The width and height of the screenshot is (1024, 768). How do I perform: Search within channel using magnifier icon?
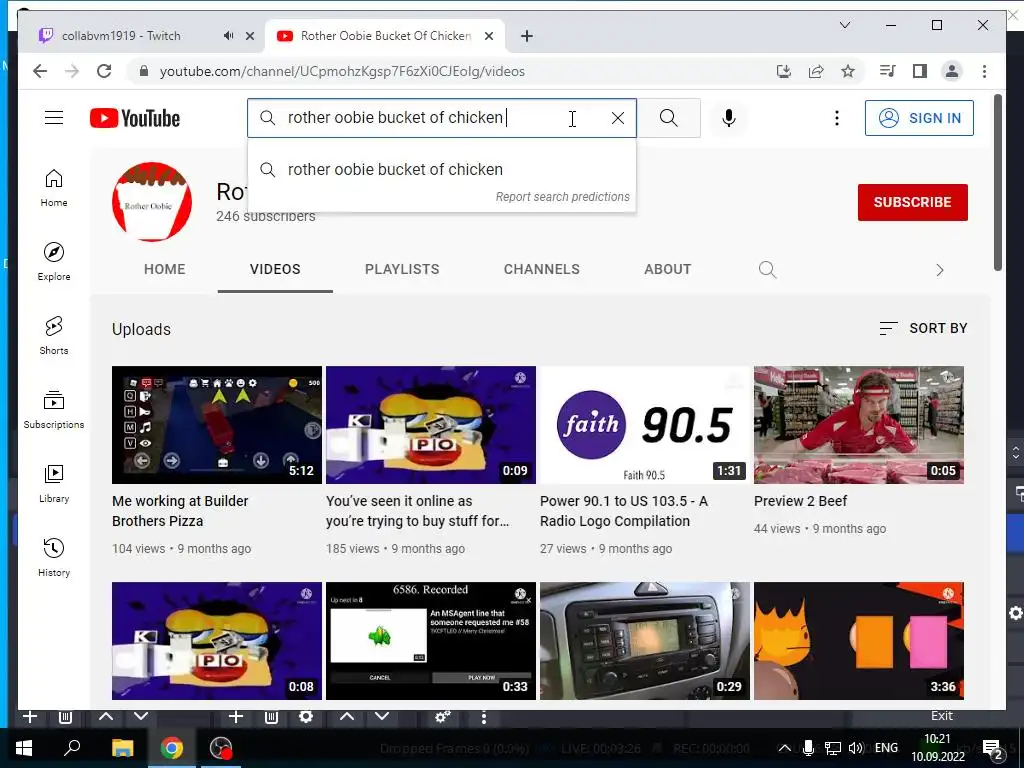tap(767, 269)
